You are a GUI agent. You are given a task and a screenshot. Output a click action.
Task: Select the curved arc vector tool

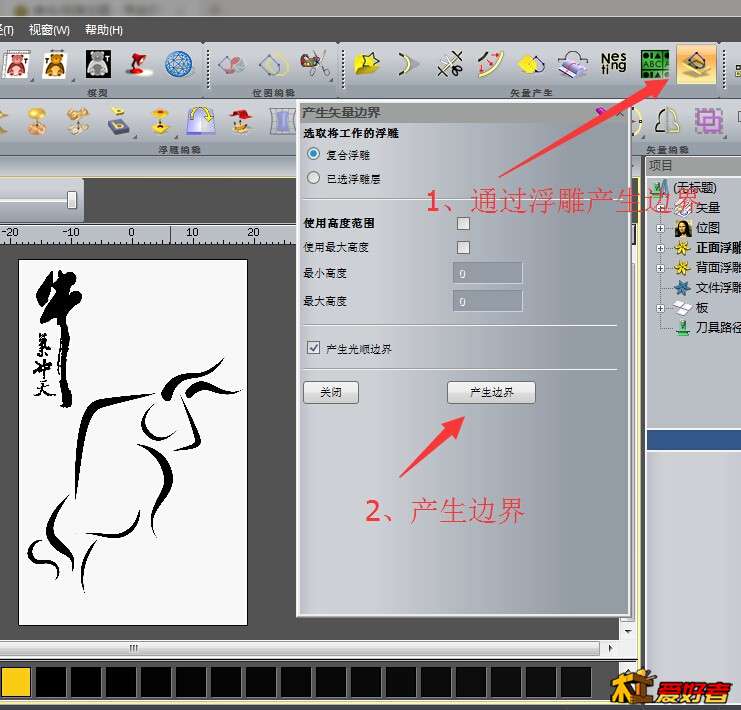point(407,64)
